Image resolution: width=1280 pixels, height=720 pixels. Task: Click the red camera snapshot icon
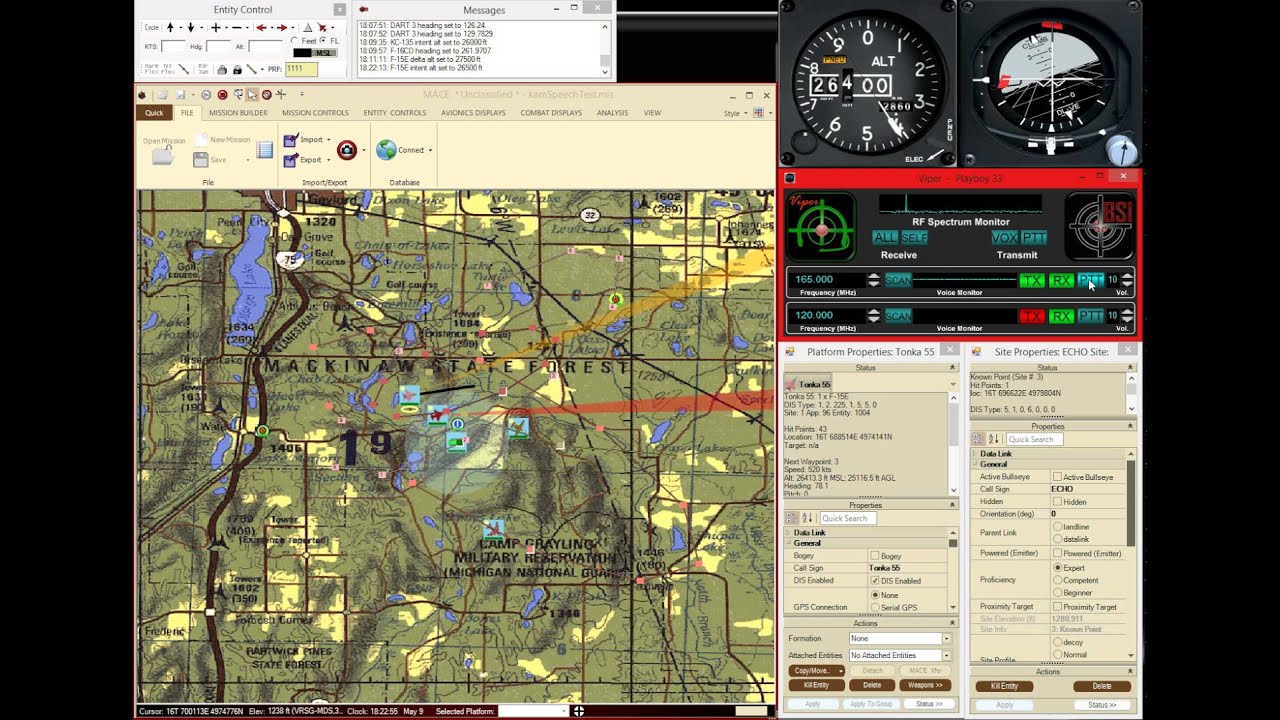point(347,150)
